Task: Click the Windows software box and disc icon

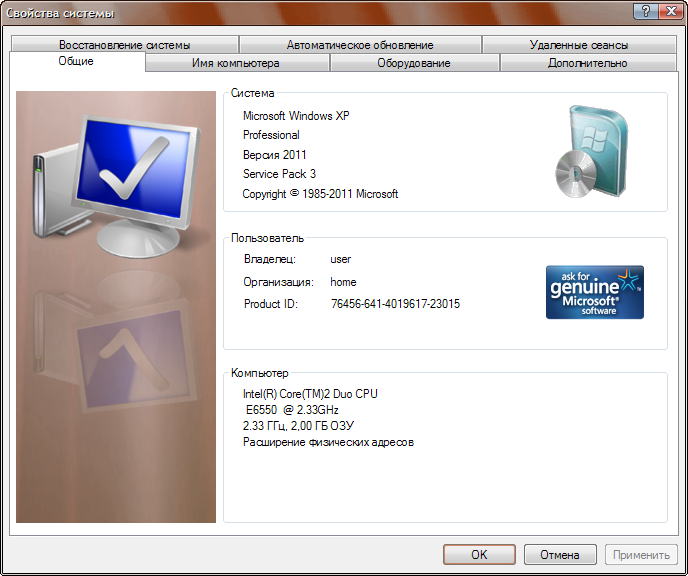Action: [x=591, y=152]
